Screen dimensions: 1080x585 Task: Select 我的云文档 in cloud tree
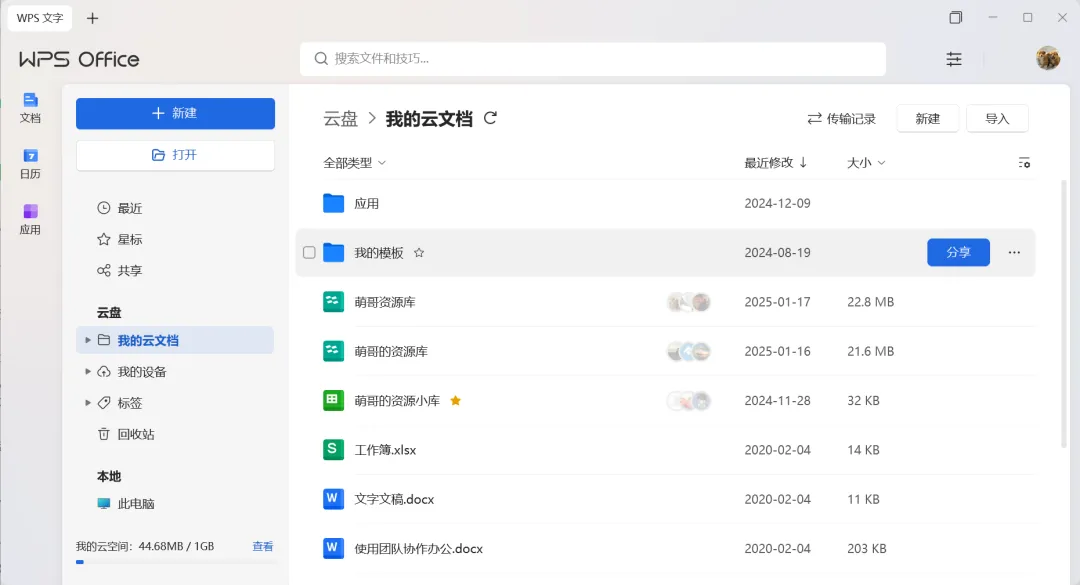pyautogui.click(x=175, y=340)
